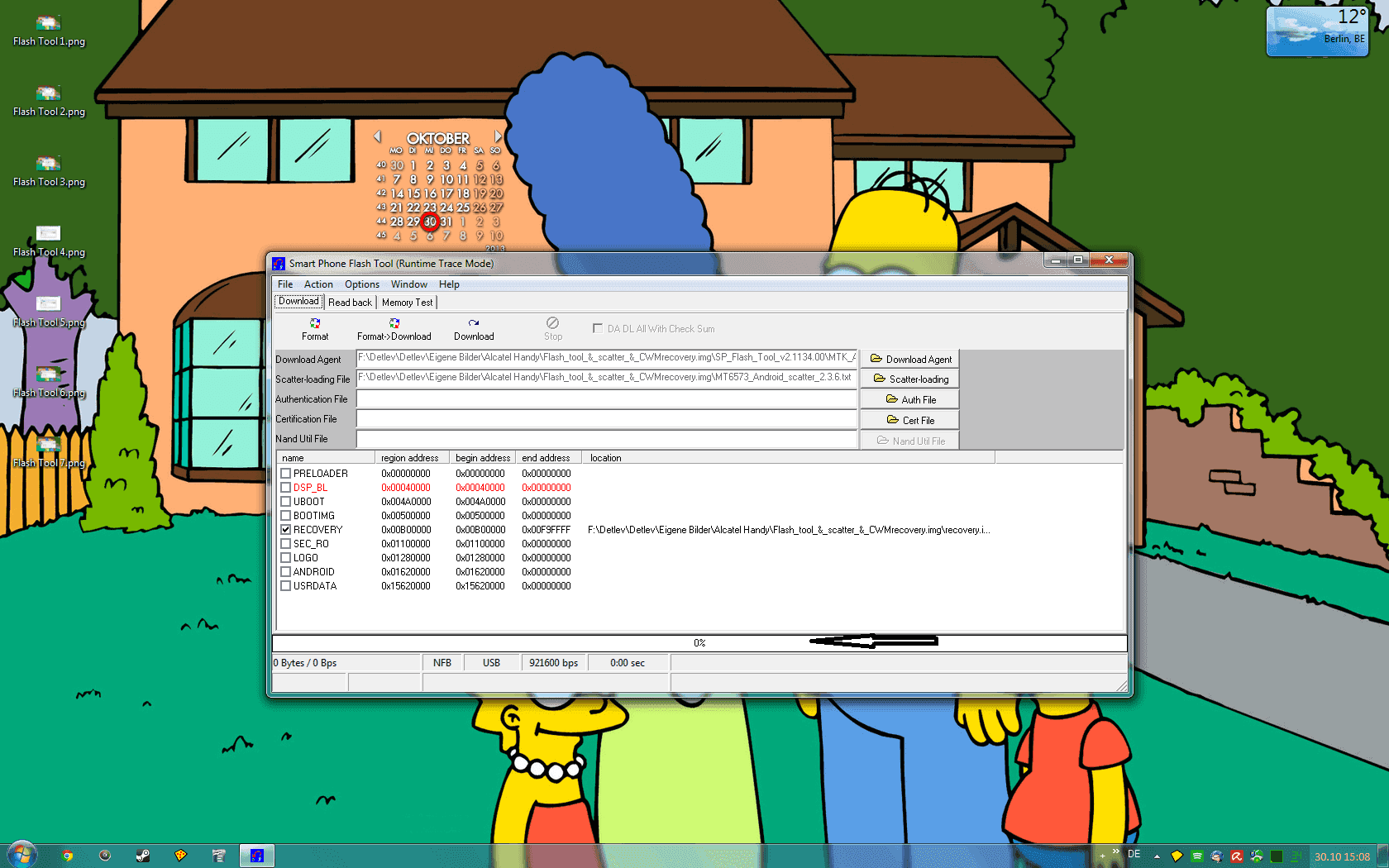
Task: Click the RECOVERY location path text
Action: 789,530
